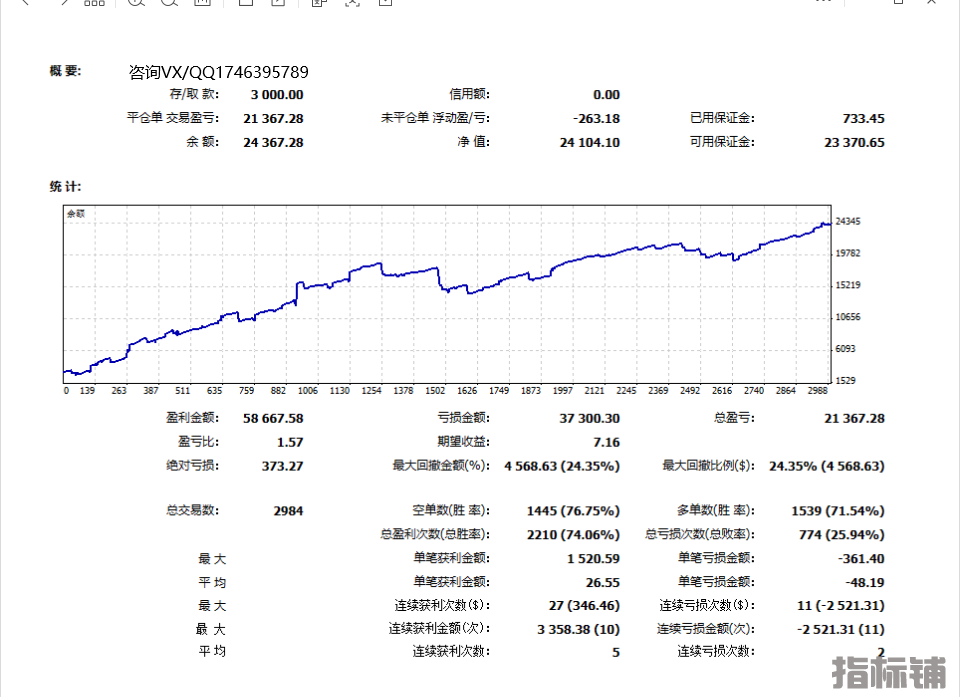This screenshot has height=697, width=960.
Task: Click the 概要 section heading
Action: [65, 71]
